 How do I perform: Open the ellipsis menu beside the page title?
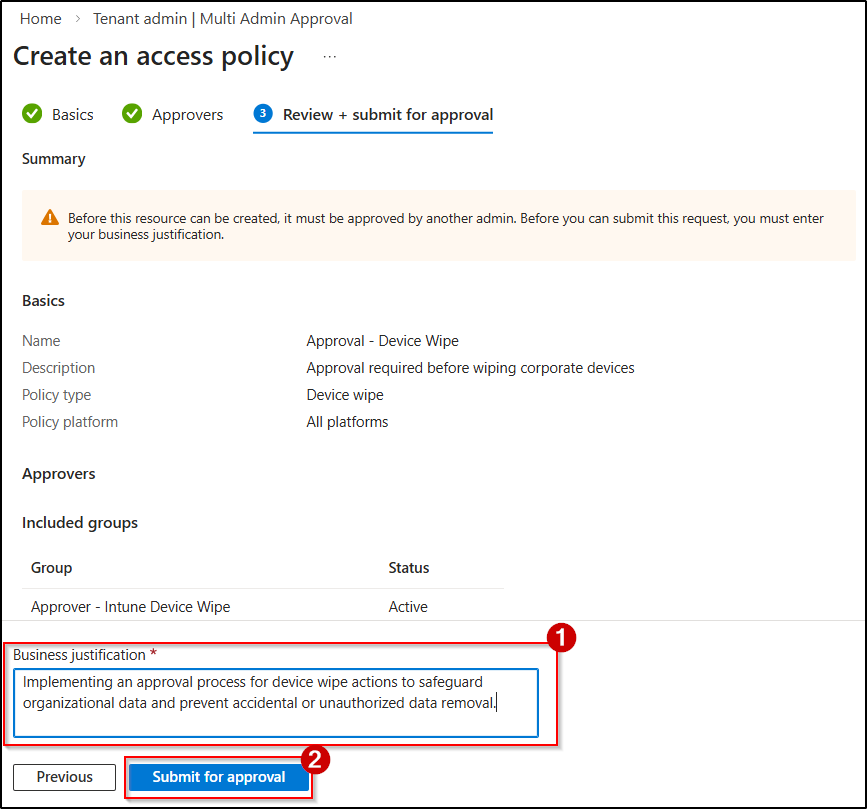[x=331, y=55]
